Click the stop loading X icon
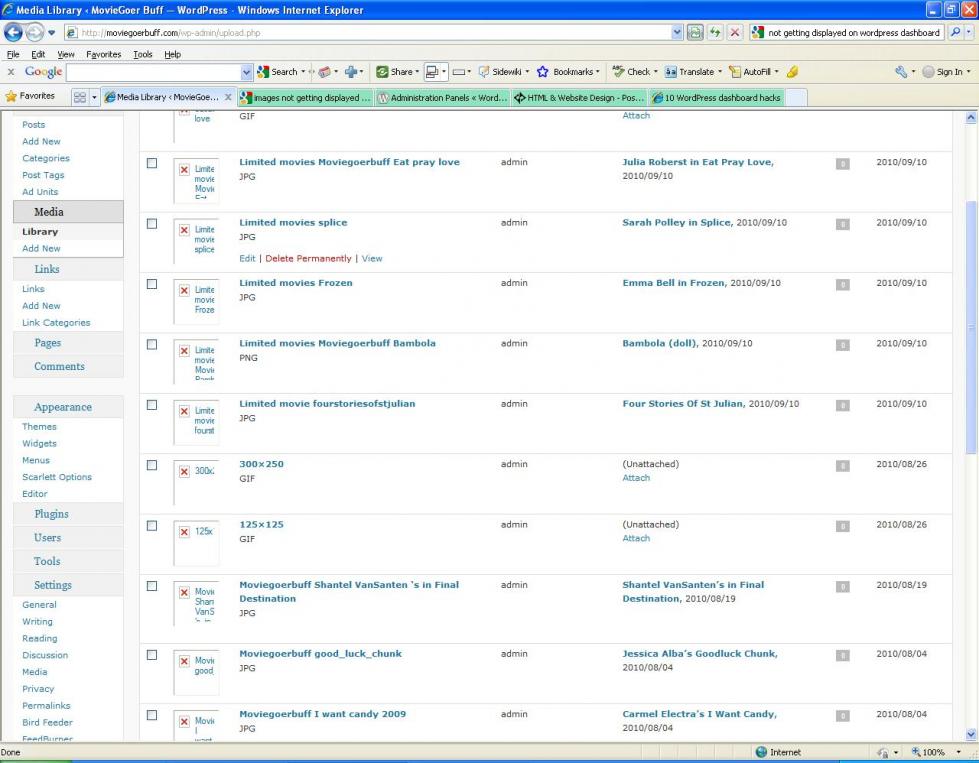Viewport: 979px width, 763px height. point(734,32)
